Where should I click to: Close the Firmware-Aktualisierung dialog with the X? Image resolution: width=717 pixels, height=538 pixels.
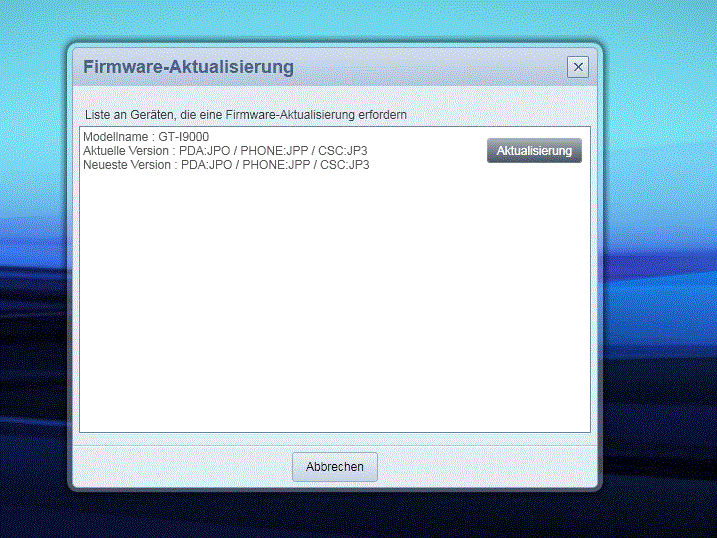coord(578,67)
